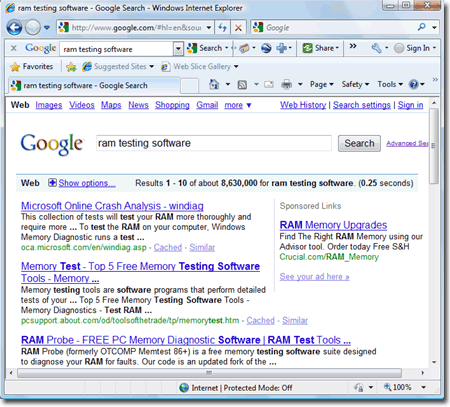The image size is (450, 407).
Task: Go back with the browser Back arrow
Action: pos(14,27)
